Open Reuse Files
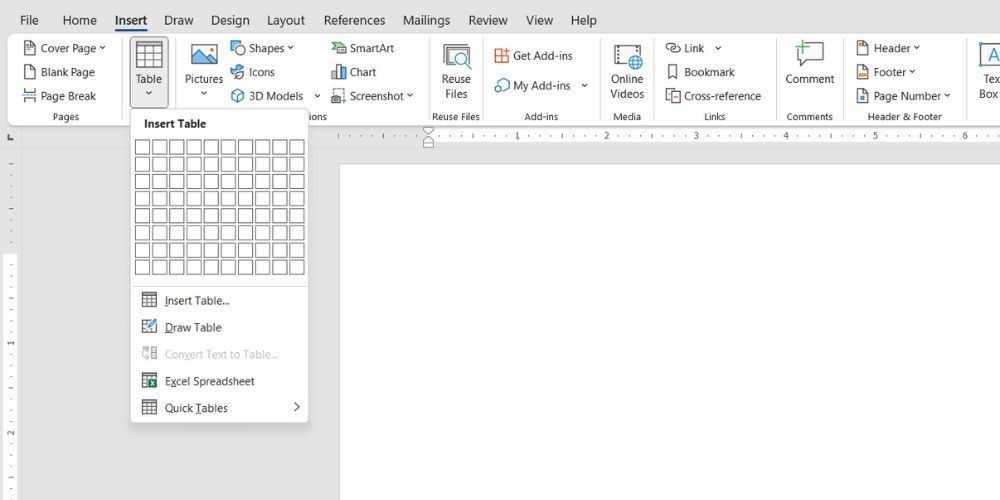Viewport: 1000px width, 500px height. click(456, 71)
